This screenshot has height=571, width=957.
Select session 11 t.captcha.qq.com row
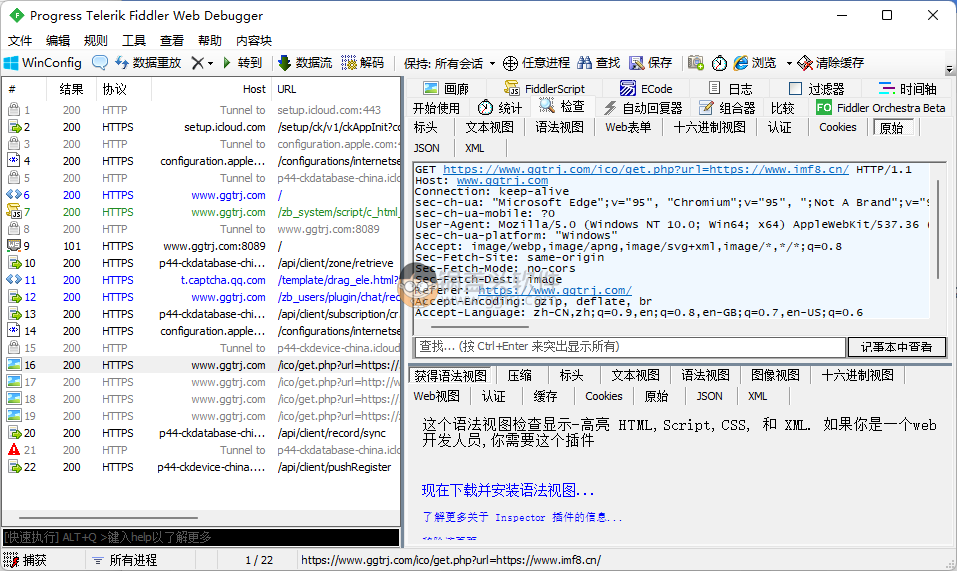click(x=201, y=280)
